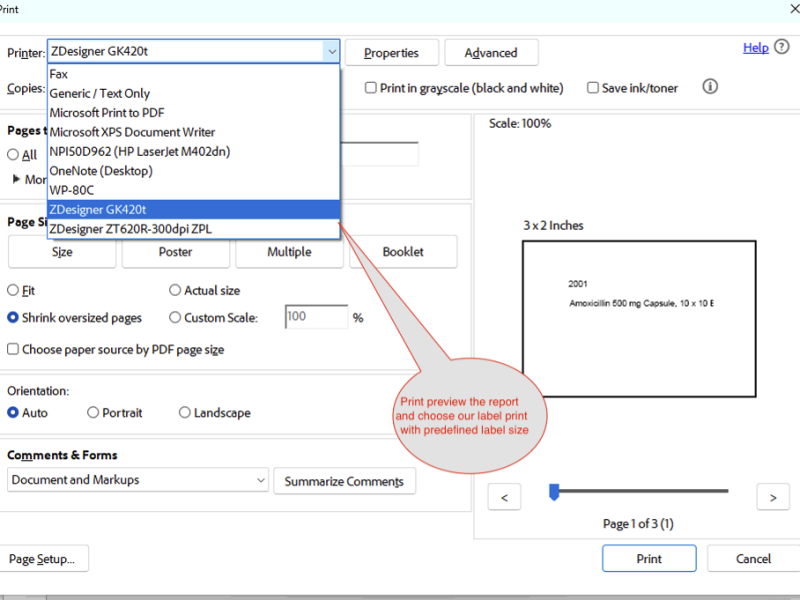Toggle Save ink/toner checkbox
This screenshot has width=800, height=600.
coord(593,88)
